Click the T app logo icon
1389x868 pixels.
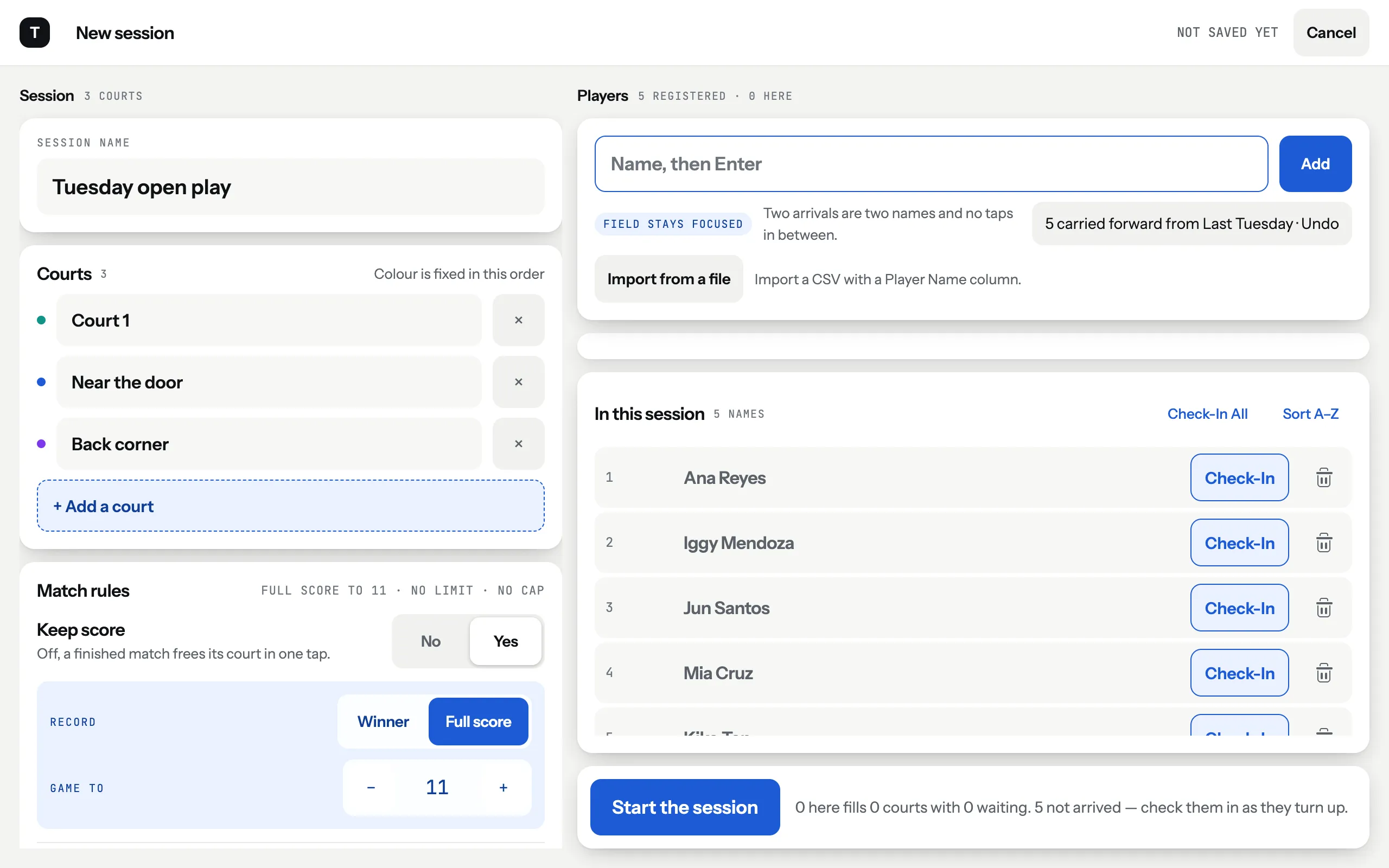[34, 33]
